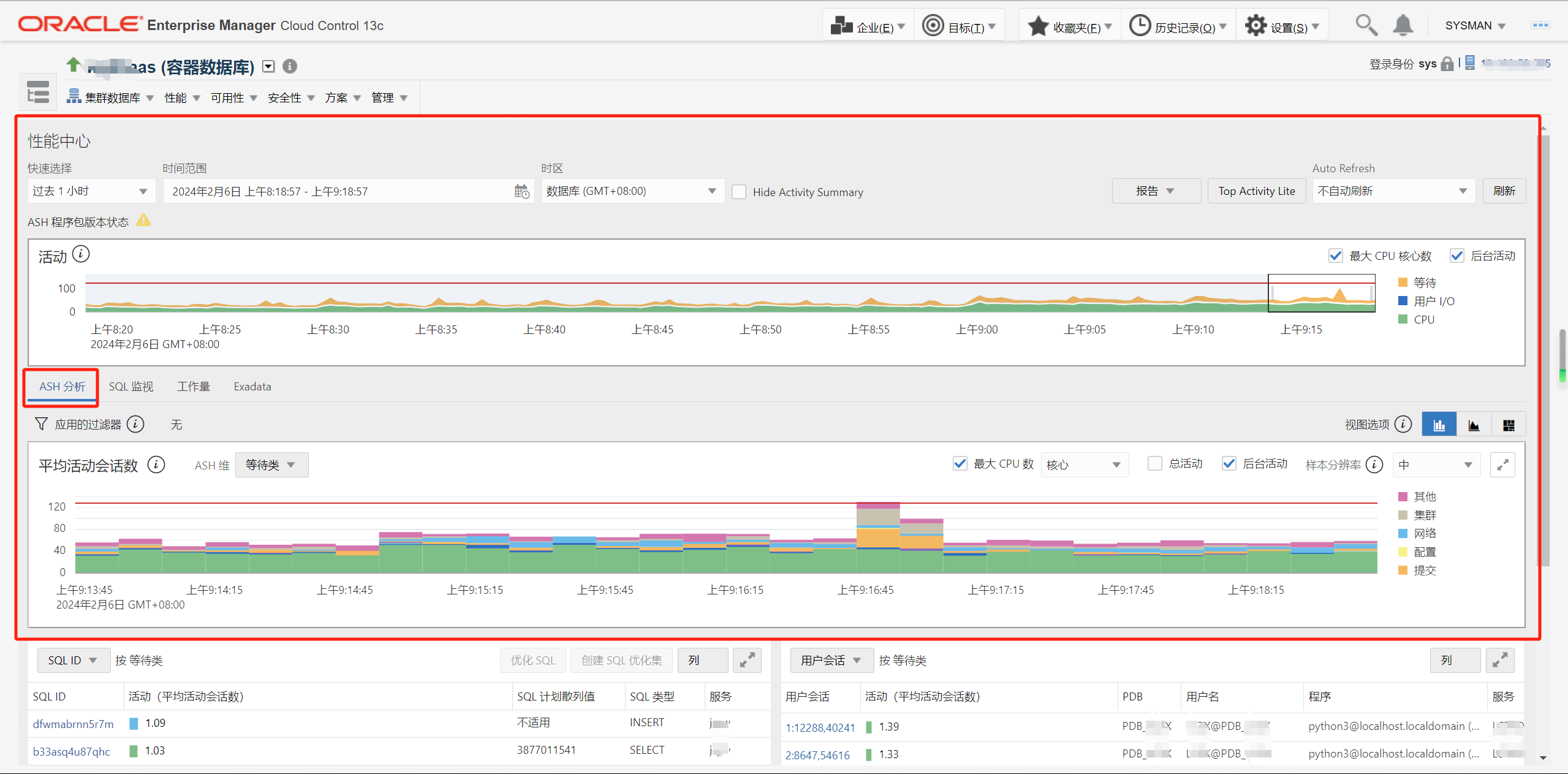The image size is (1568, 774).
Task: Open SQL ID dfwmabrnn5r7m link
Action: click(x=73, y=724)
